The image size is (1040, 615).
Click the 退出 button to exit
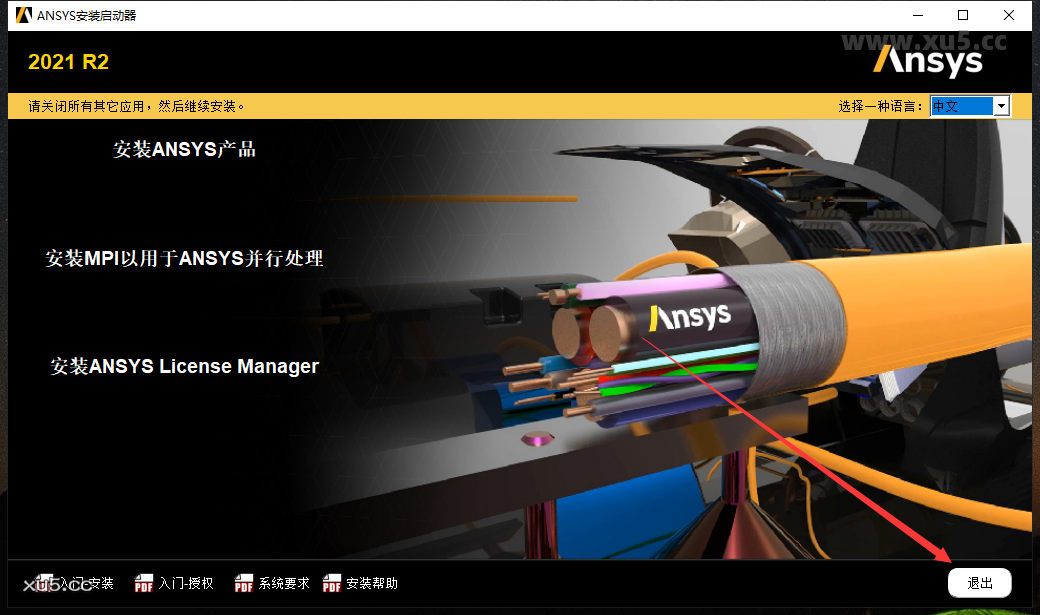point(979,582)
